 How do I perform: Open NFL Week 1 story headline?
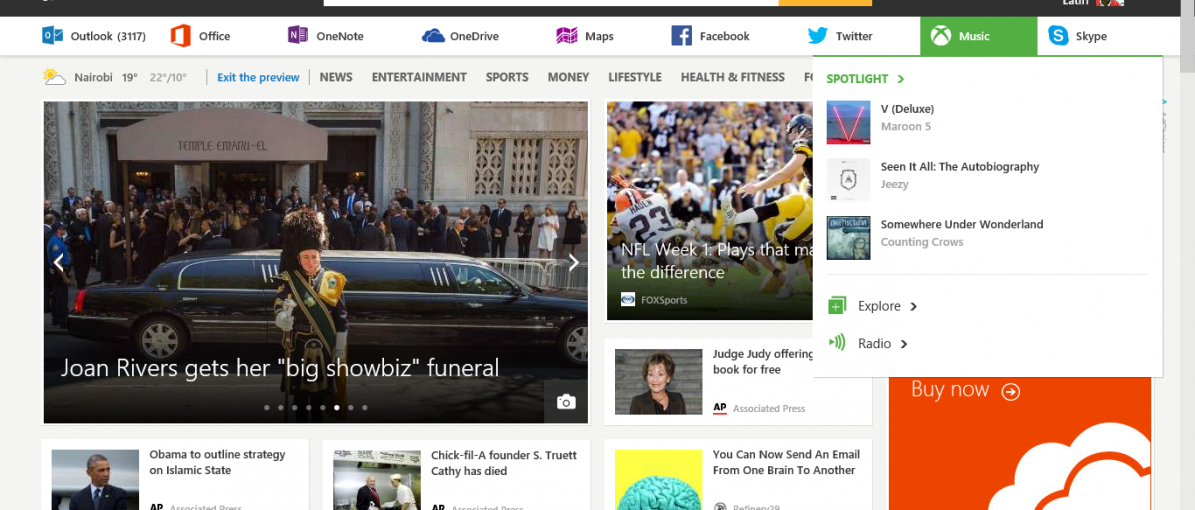[716, 261]
